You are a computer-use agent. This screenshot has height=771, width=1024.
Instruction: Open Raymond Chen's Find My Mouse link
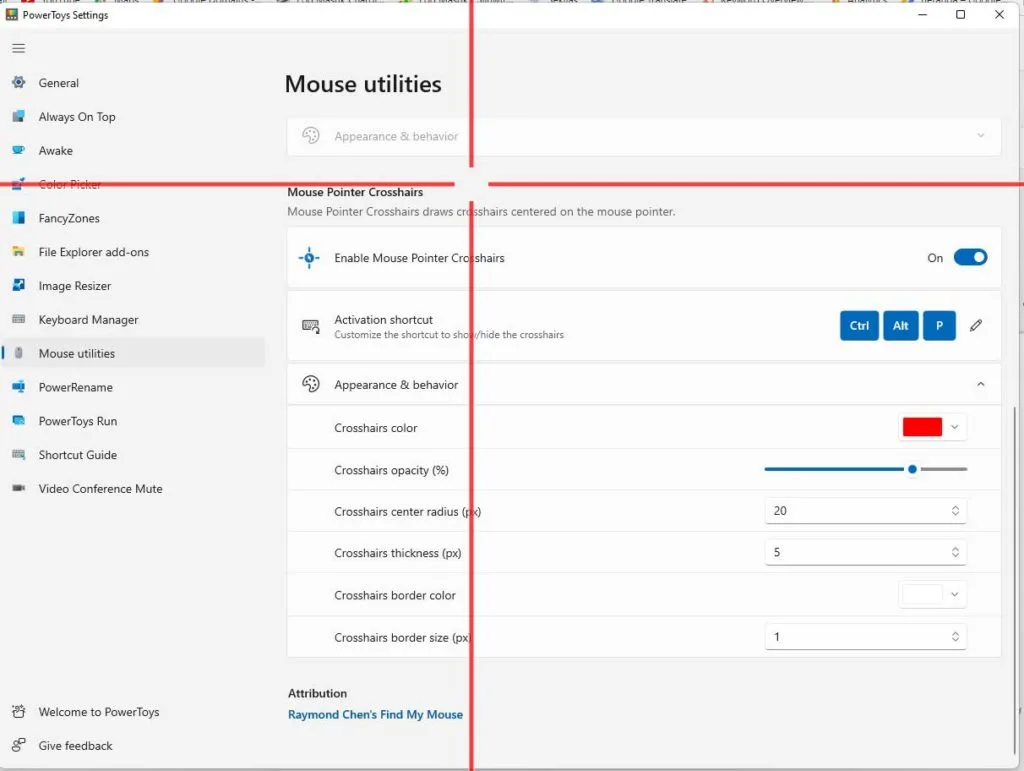click(x=376, y=715)
